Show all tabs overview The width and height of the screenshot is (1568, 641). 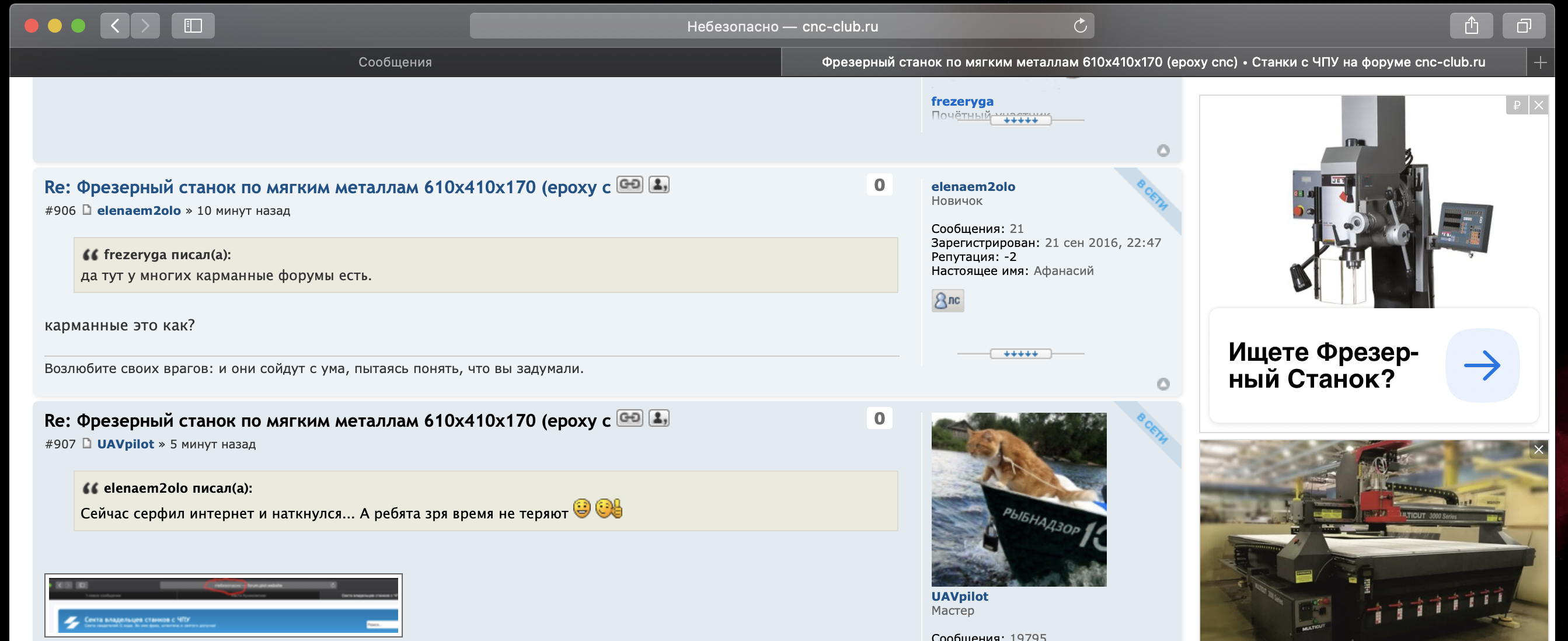click(x=1524, y=26)
